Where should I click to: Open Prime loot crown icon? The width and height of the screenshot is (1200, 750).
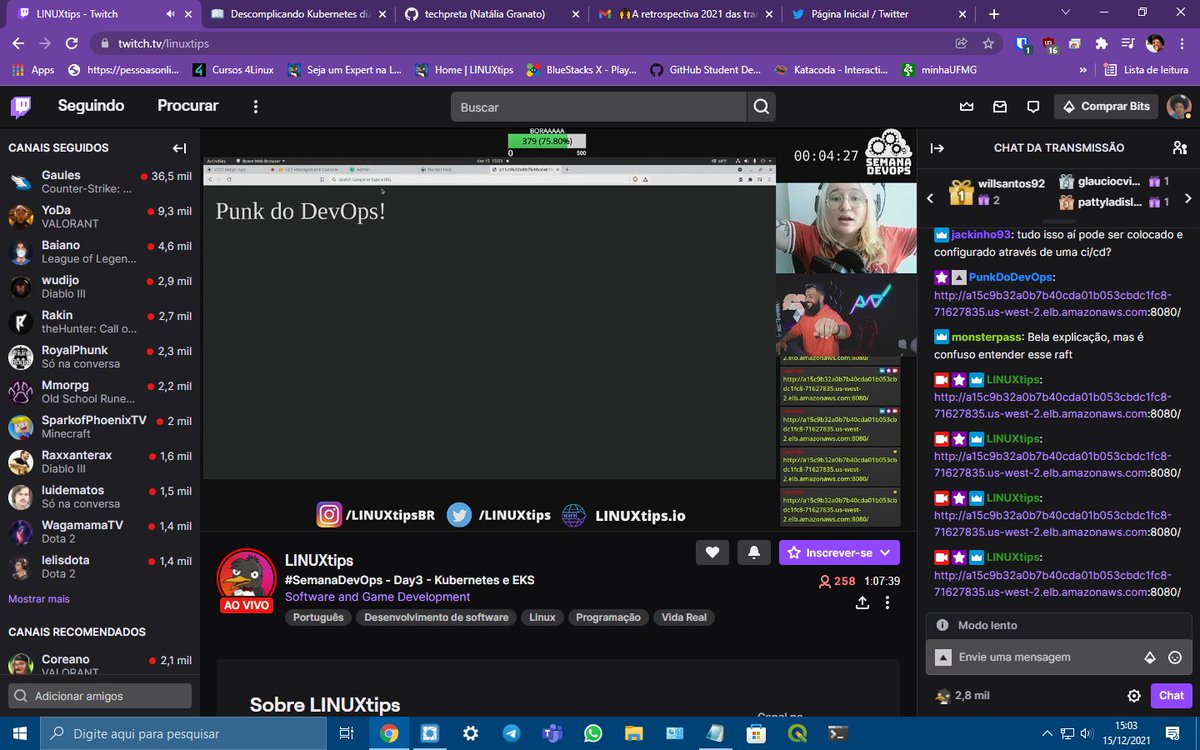(x=966, y=106)
